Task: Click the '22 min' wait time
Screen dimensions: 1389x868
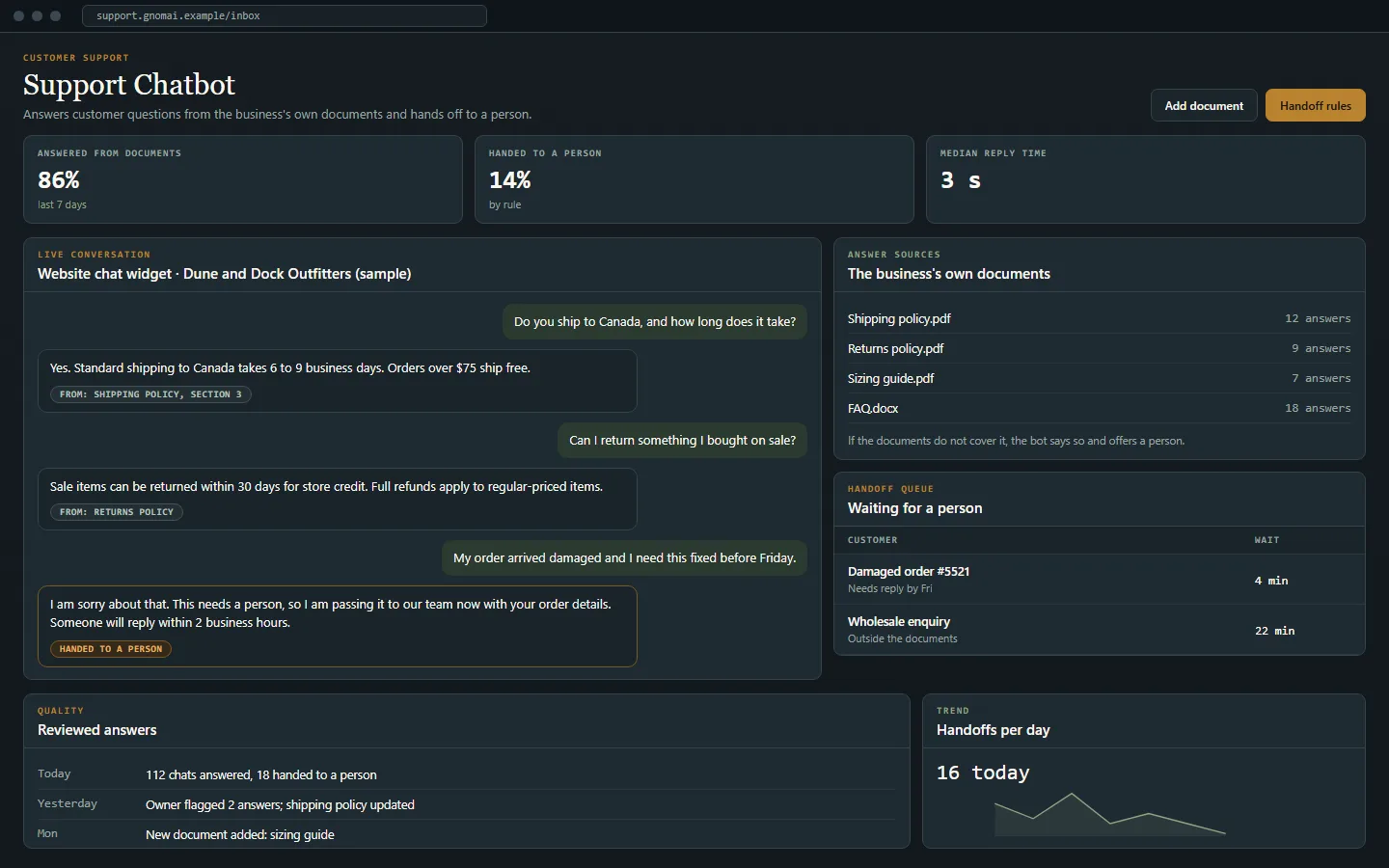Action: (1275, 631)
